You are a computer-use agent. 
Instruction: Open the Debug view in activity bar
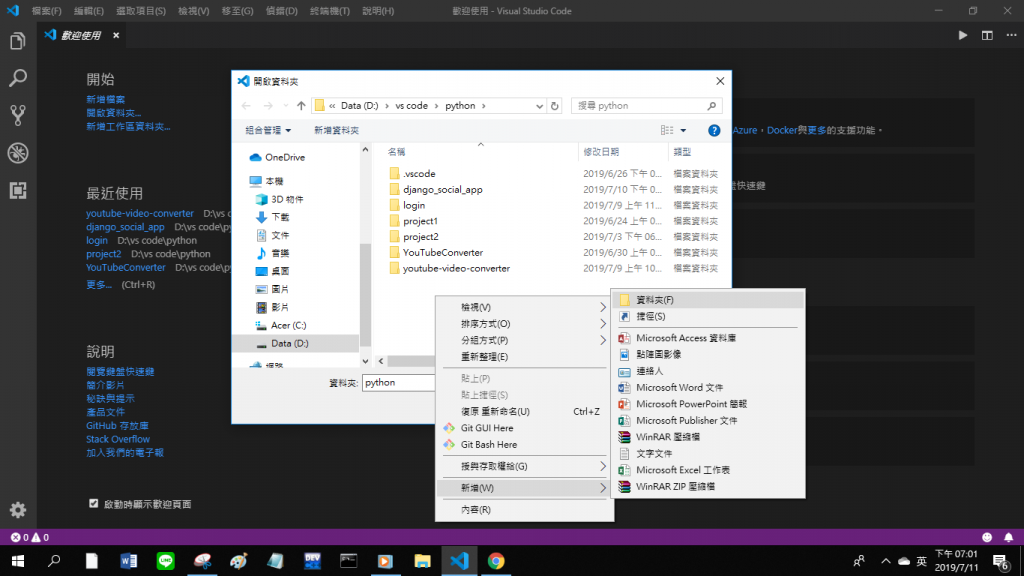18,153
